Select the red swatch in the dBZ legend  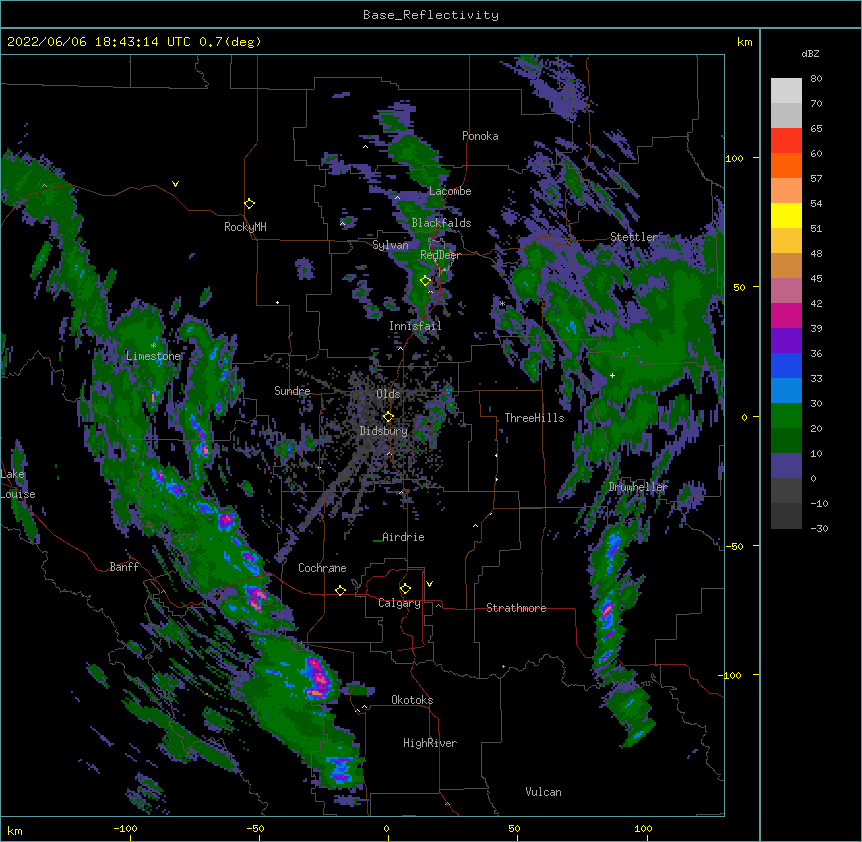click(x=786, y=141)
